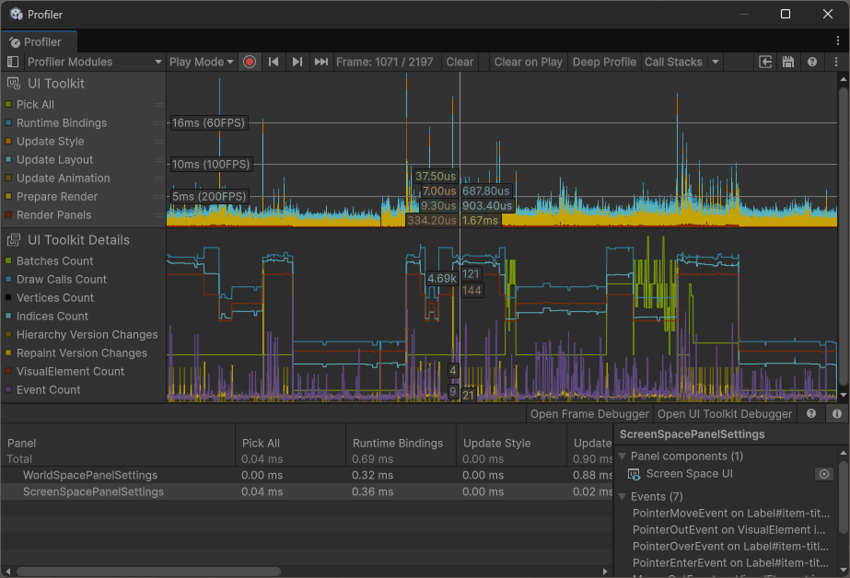
Task: Toggle Clear on Play
Action: [528, 62]
